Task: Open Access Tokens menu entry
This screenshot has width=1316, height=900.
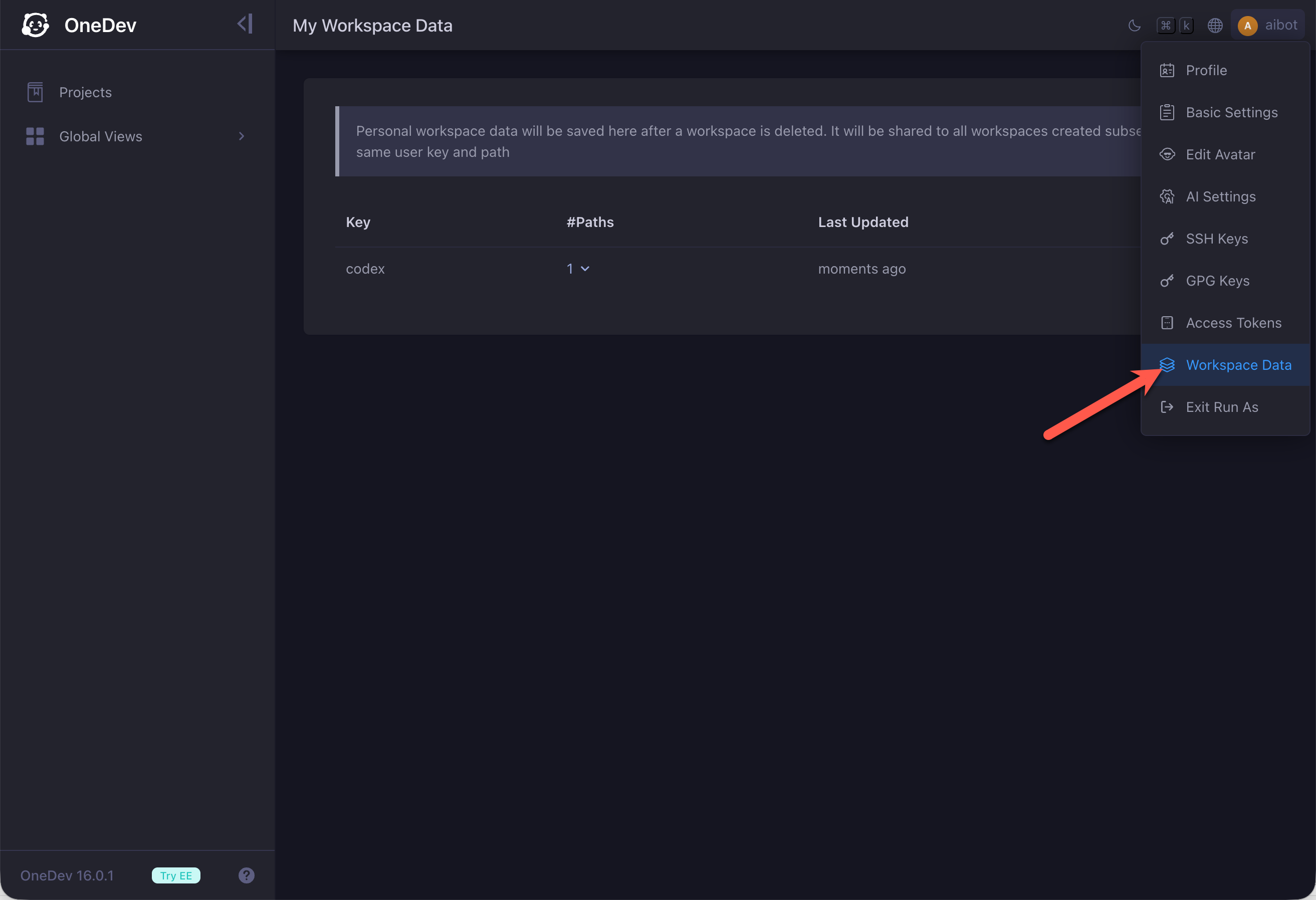Action: click(x=1225, y=323)
